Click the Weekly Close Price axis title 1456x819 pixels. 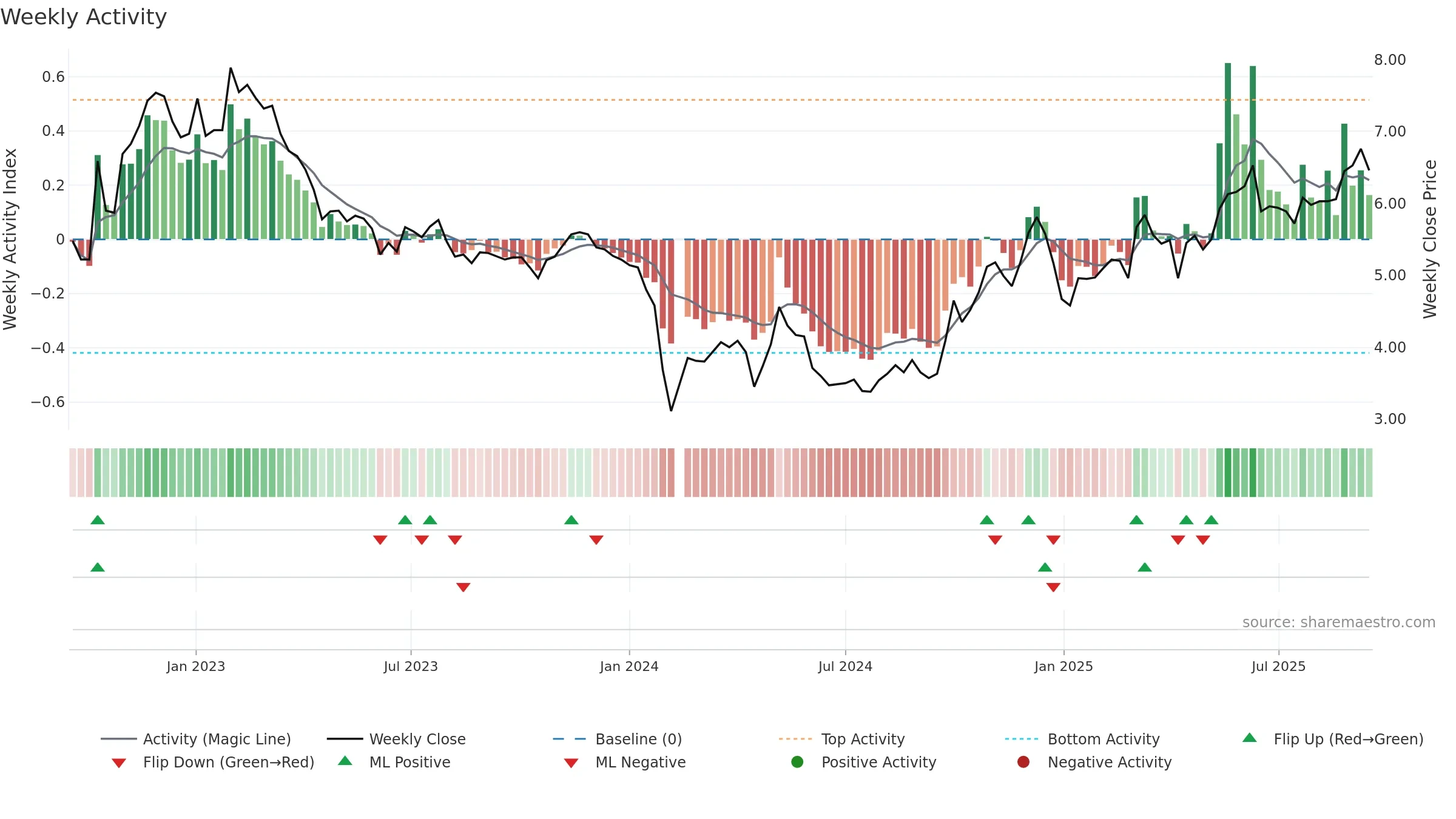(1430, 239)
